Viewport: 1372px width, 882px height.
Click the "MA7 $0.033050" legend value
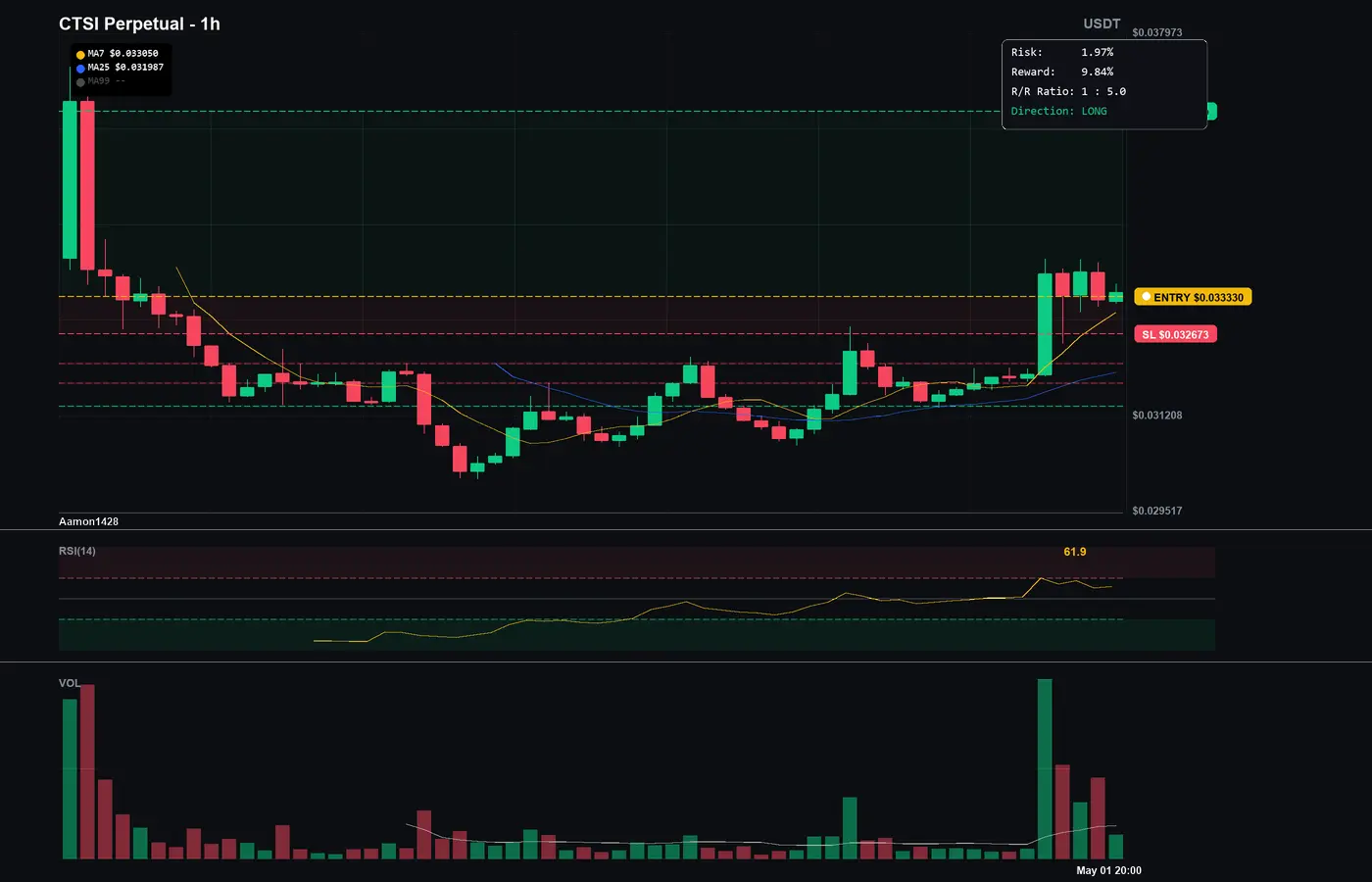[122, 54]
